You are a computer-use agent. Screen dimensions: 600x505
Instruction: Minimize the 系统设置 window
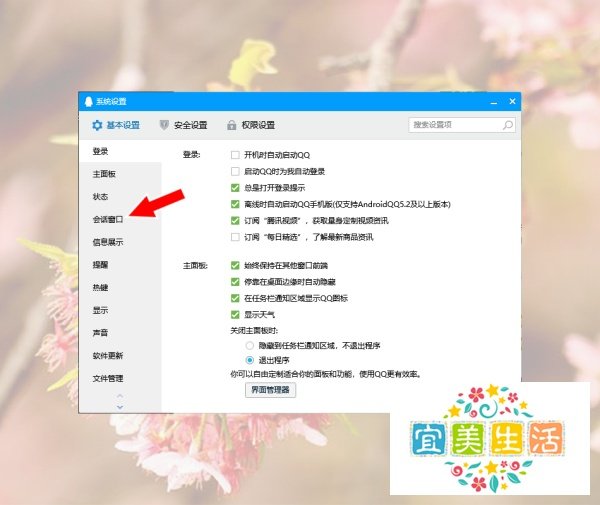(x=494, y=102)
